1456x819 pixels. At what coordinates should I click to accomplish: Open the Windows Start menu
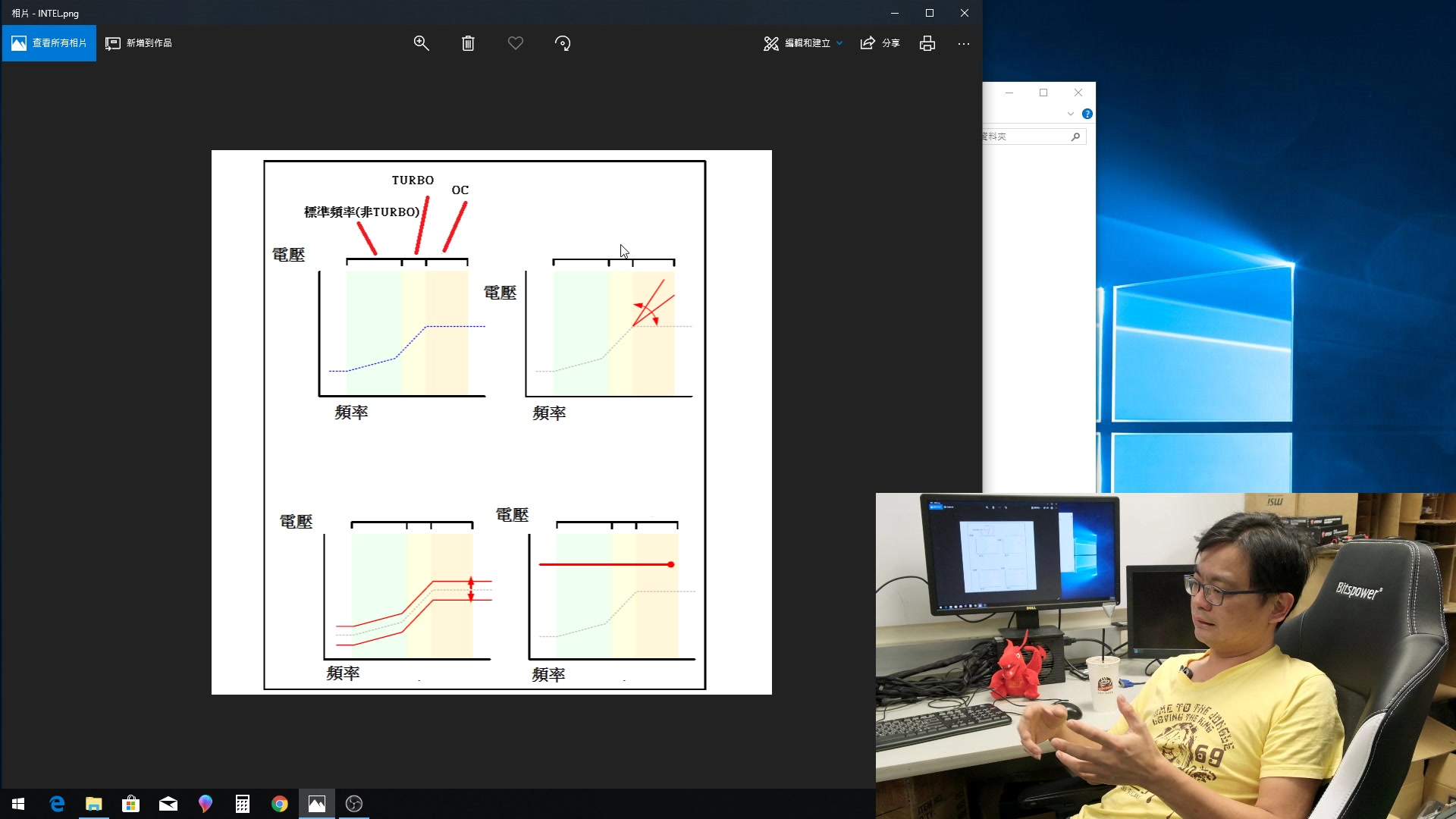[18, 804]
